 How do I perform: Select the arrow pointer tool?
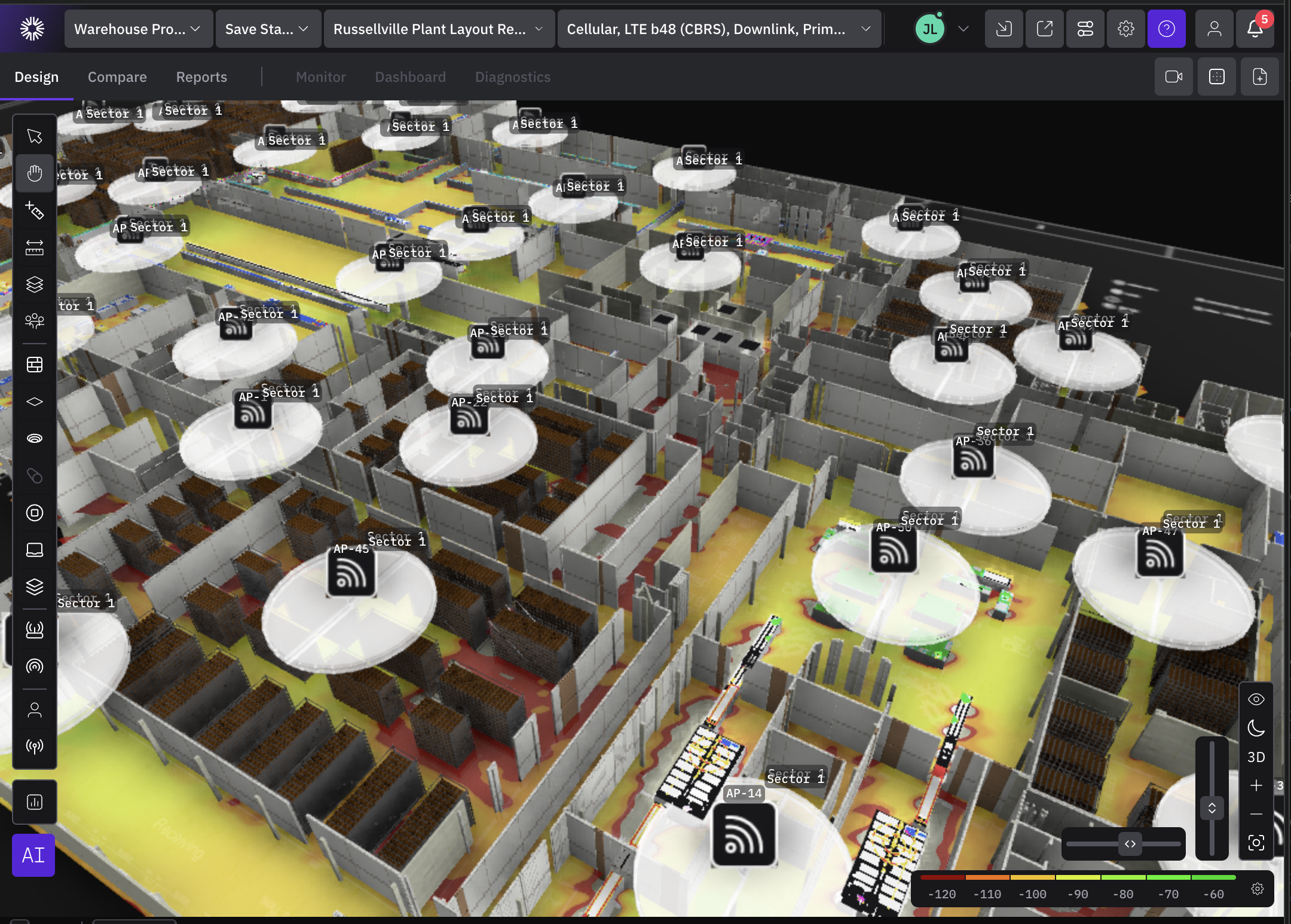coord(35,136)
